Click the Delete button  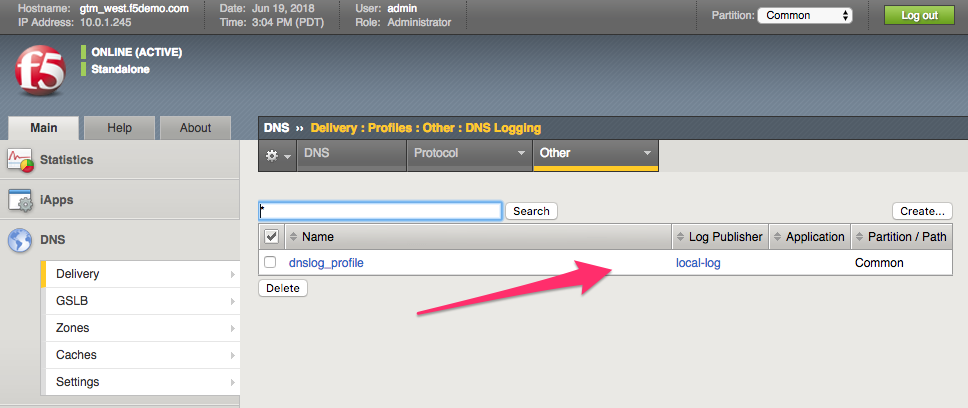(283, 288)
